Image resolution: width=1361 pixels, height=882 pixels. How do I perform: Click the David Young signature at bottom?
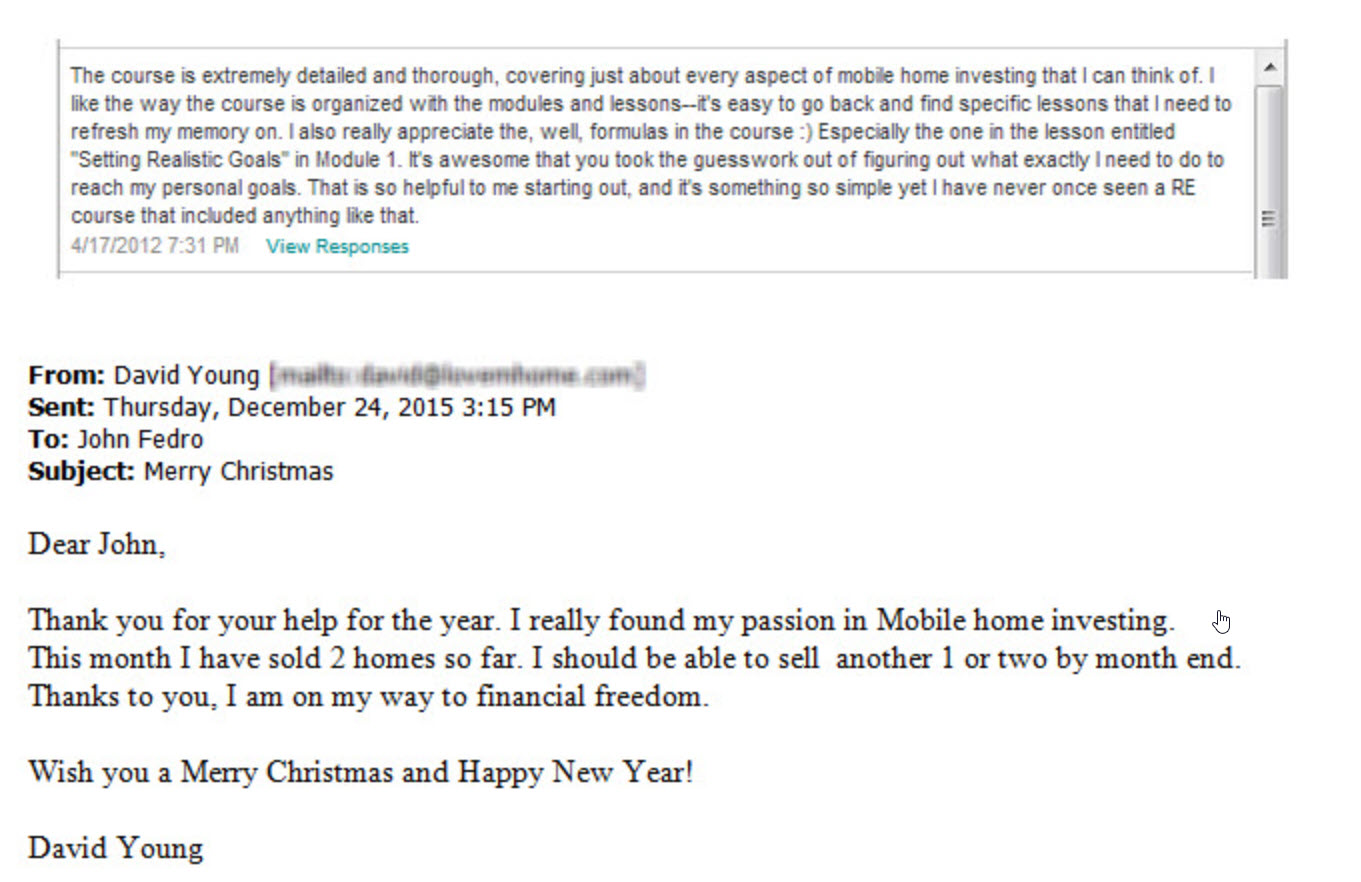pyautogui.click(x=115, y=849)
